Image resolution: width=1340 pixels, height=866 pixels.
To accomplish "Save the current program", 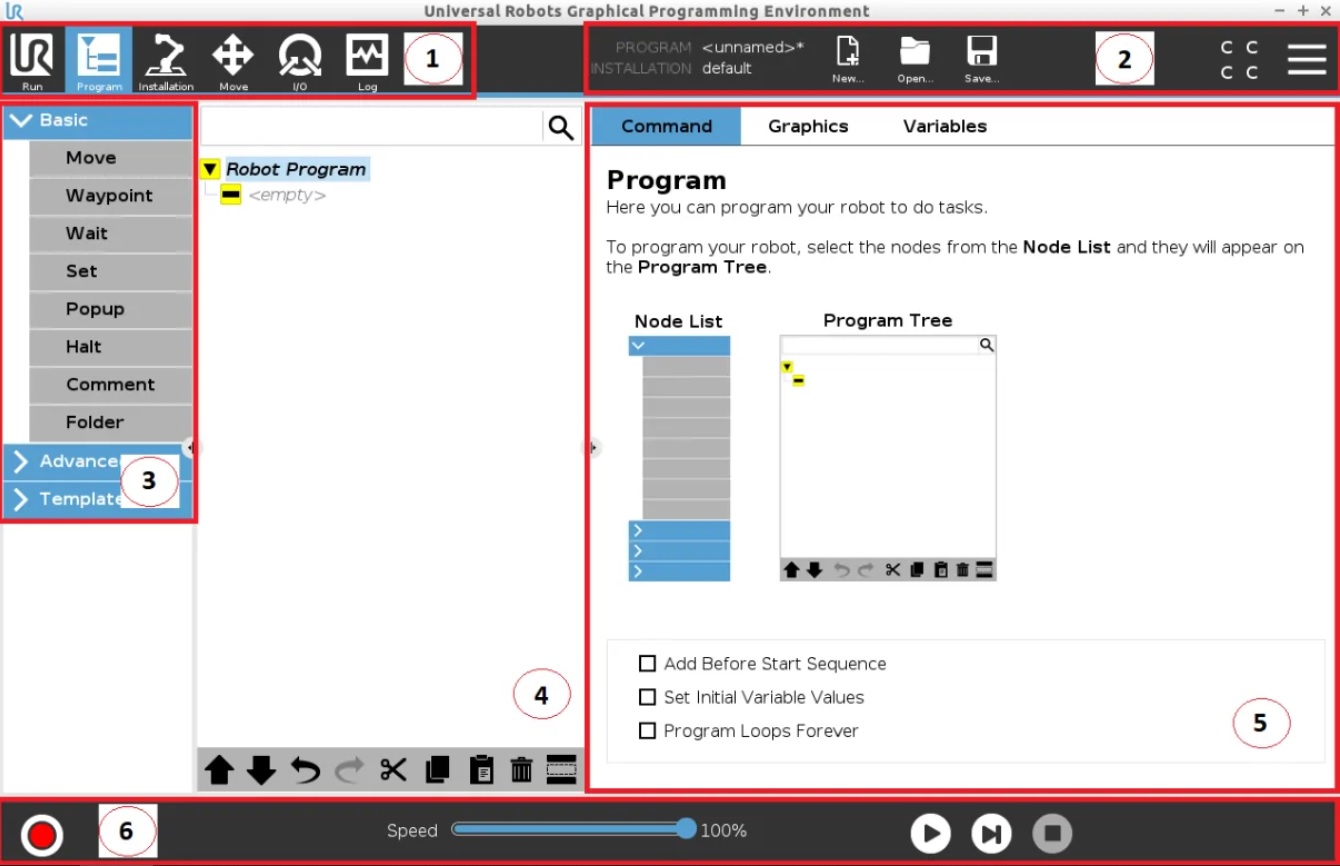I will coord(982,60).
